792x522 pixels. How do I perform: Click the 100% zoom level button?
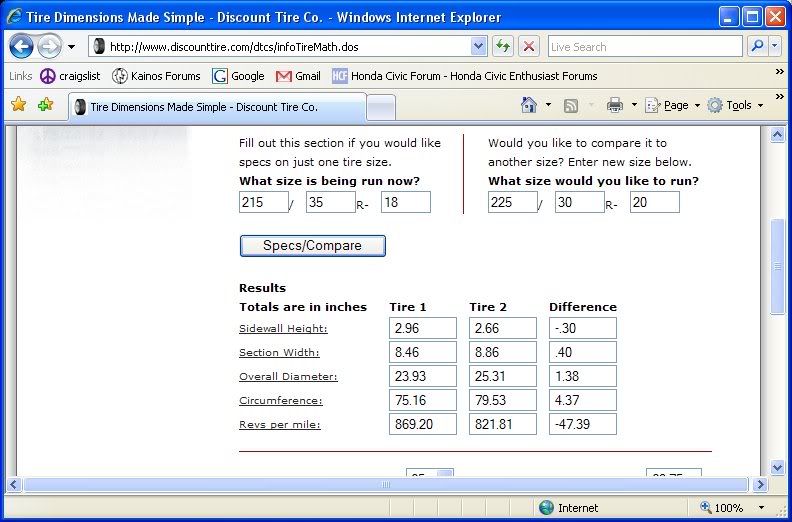click(x=722, y=508)
